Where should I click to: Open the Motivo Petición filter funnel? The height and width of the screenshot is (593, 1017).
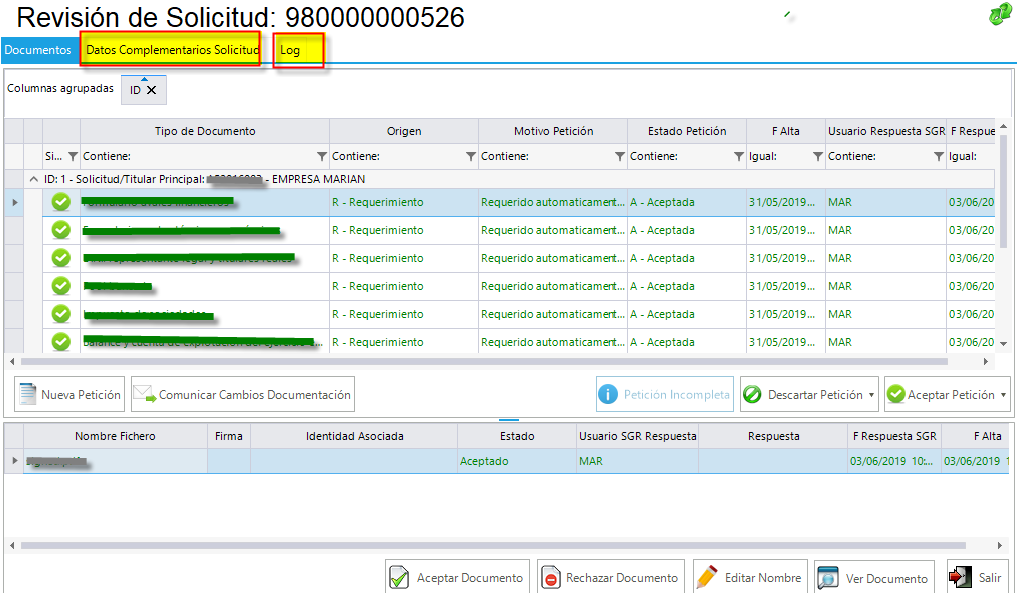point(620,156)
